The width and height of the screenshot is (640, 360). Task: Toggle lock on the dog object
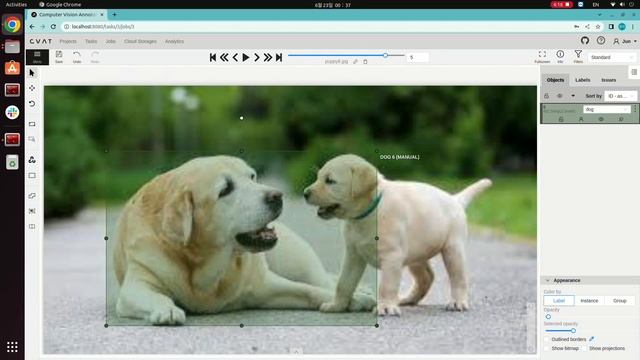[x=561, y=119]
